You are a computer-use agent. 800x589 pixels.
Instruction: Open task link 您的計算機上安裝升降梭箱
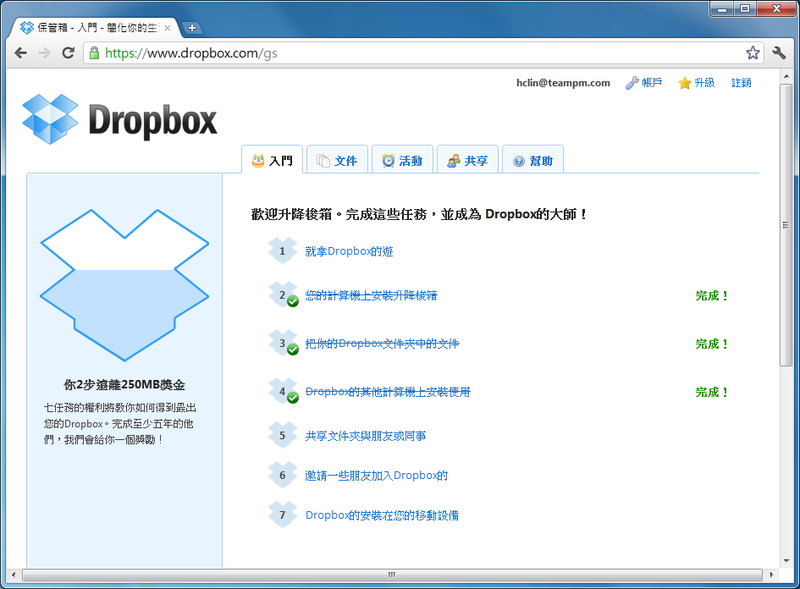371,296
